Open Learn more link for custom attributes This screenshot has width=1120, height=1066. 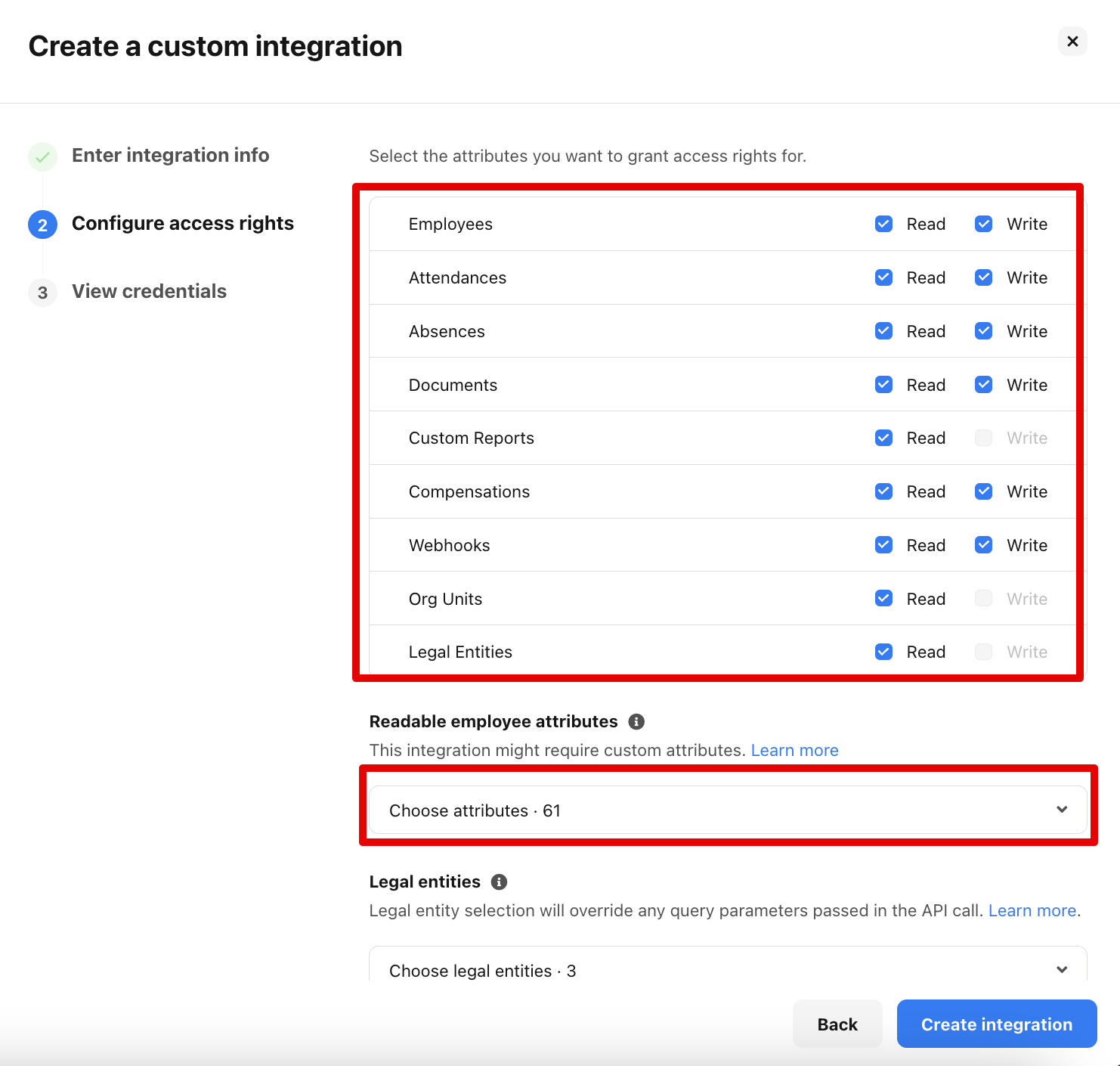click(x=794, y=750)
